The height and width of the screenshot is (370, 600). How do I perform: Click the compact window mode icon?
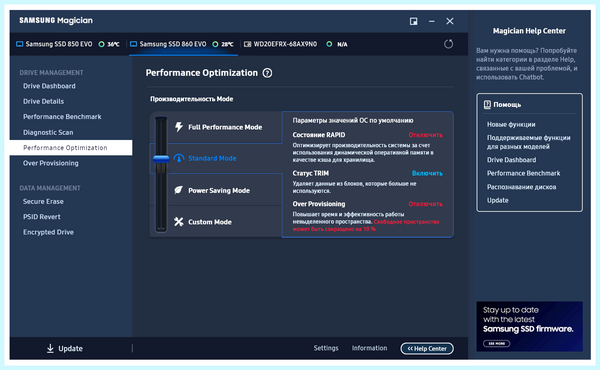coord(414,21)
